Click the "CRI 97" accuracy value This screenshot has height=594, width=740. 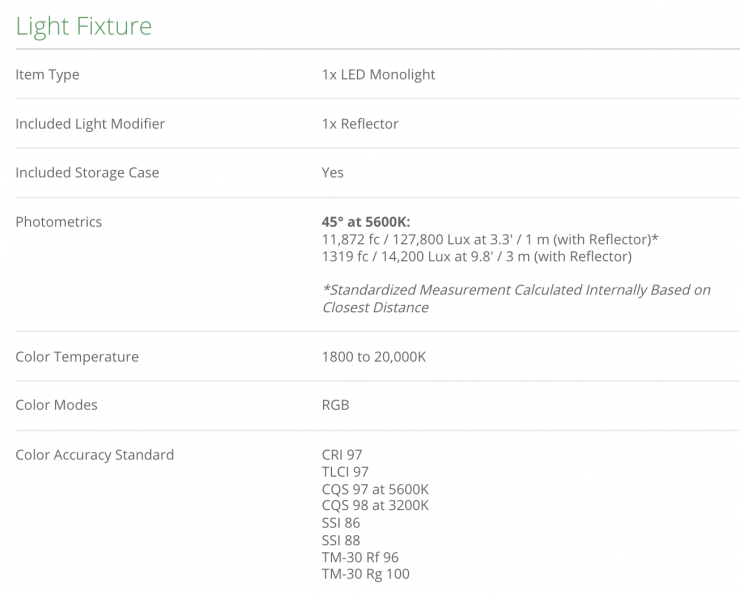click(x=342, y=455)
